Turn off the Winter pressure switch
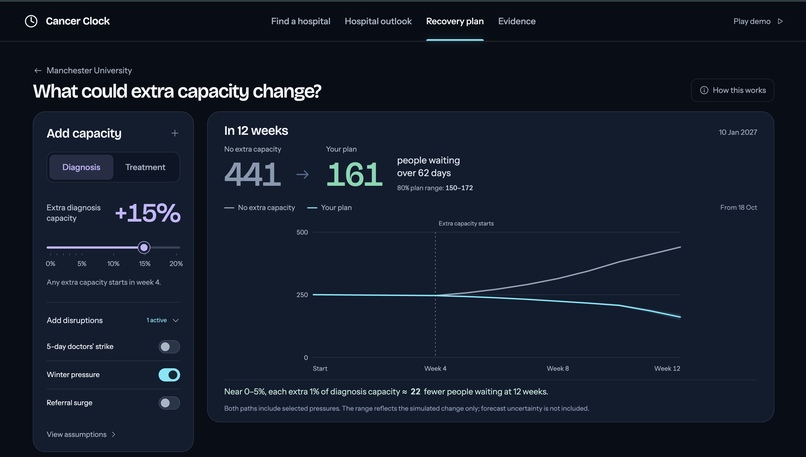Screen dimensions: 806x457 pyautogui.click(x=169, y=375)
